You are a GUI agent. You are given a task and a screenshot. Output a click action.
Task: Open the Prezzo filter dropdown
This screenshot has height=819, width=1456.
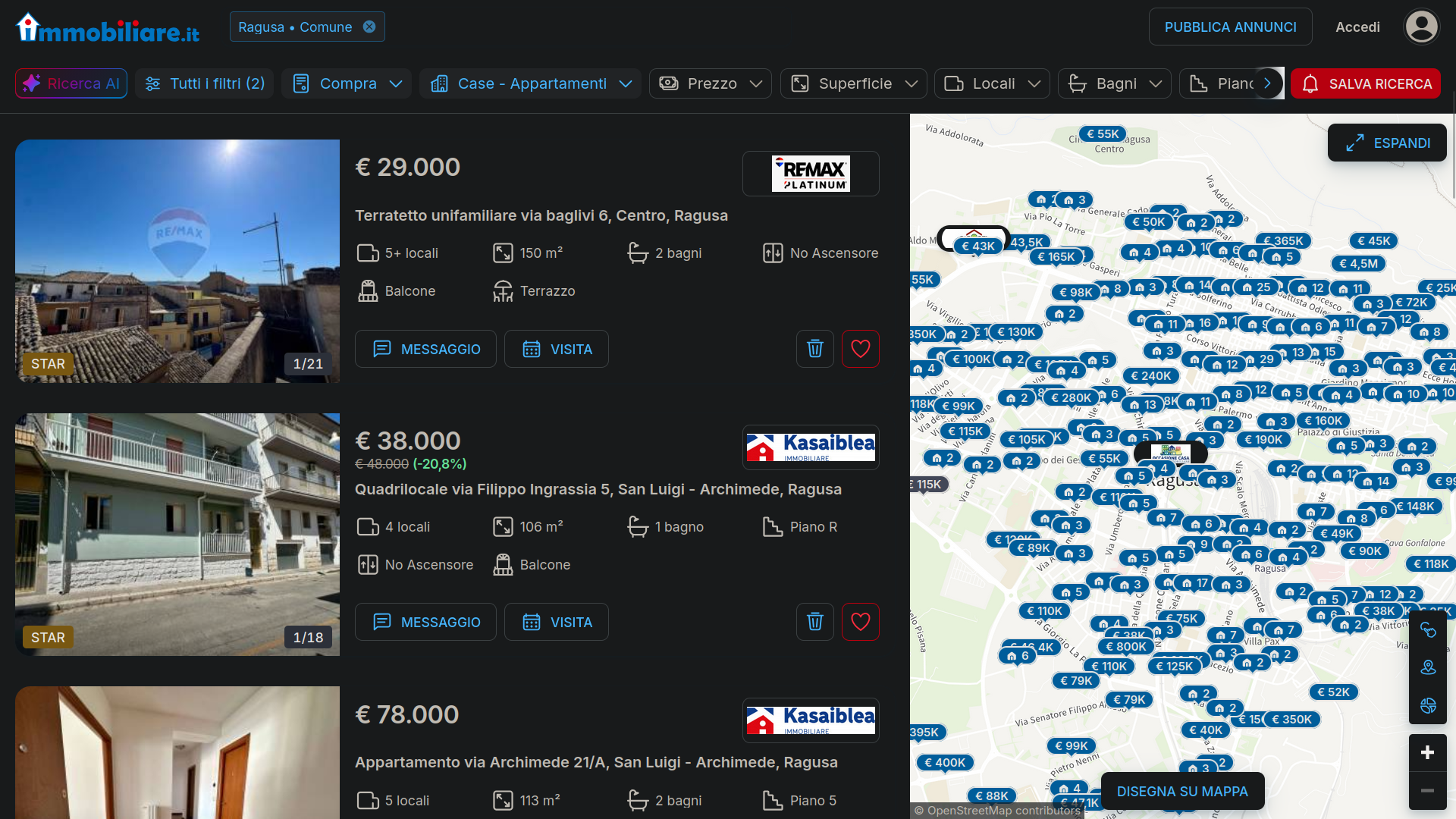710,83
